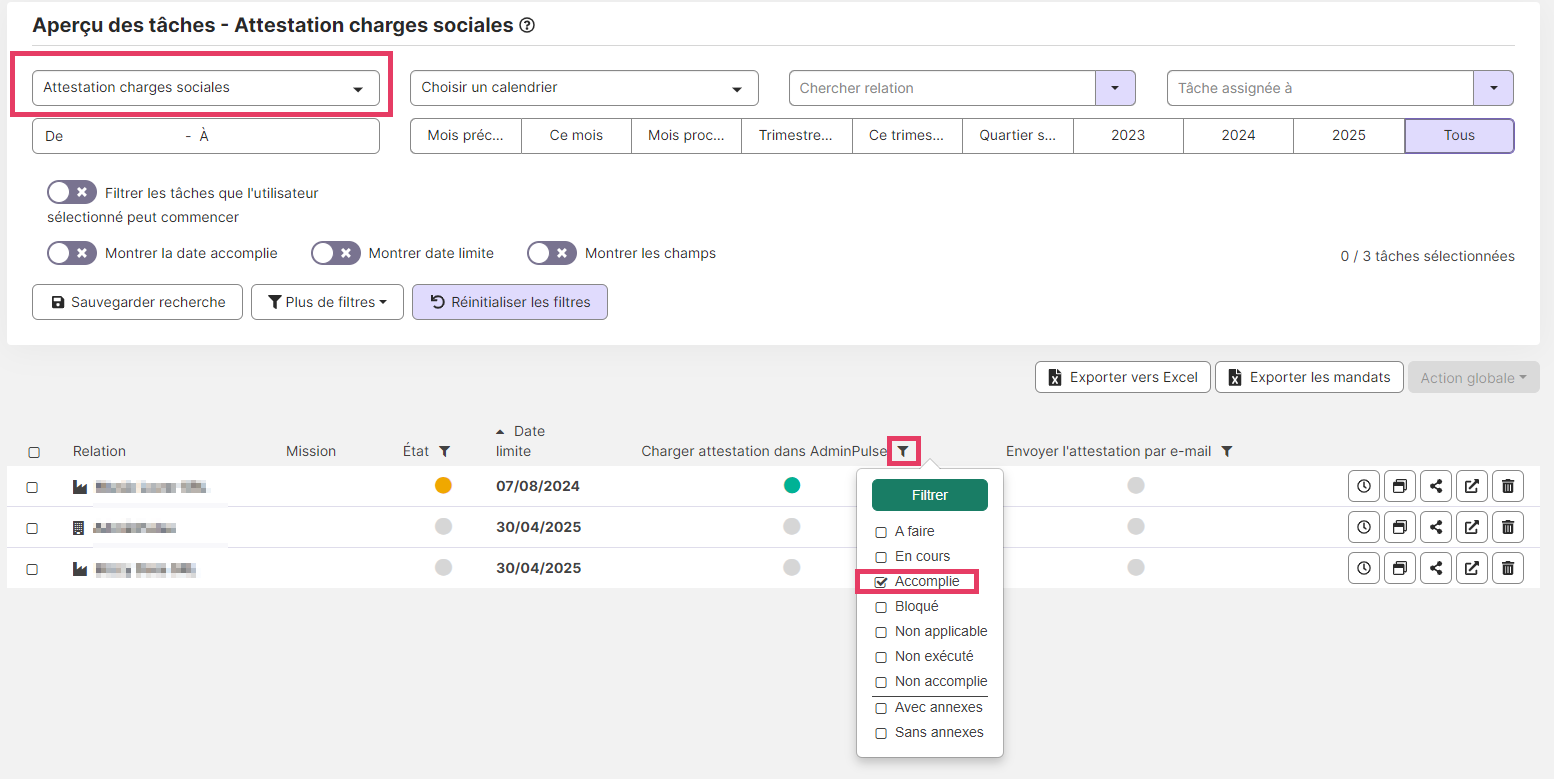Viewport: 1554px width, 779px height.
Task: Uncheck the Accomplie filter option
Action: (881, 582)
